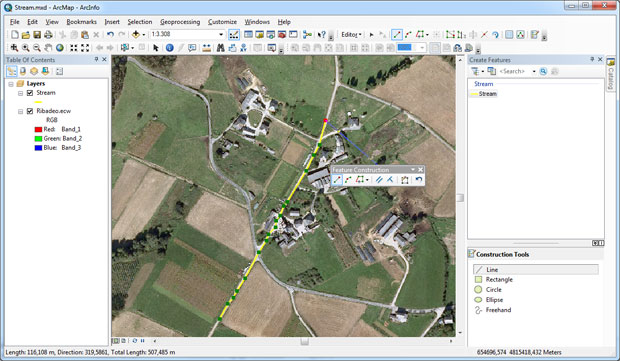This screenshot has height=361, width=620.
Task: Open Trace tool dropdown arrow in Feature Construction
Action: coord(367,180)
